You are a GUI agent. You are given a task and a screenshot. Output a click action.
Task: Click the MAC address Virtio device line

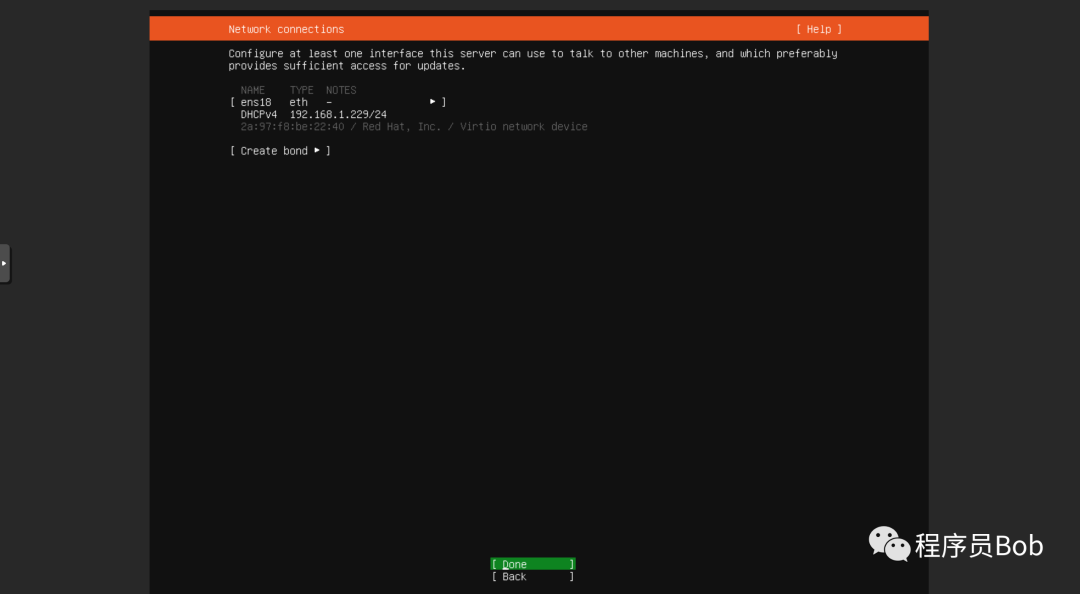point(413,127)
